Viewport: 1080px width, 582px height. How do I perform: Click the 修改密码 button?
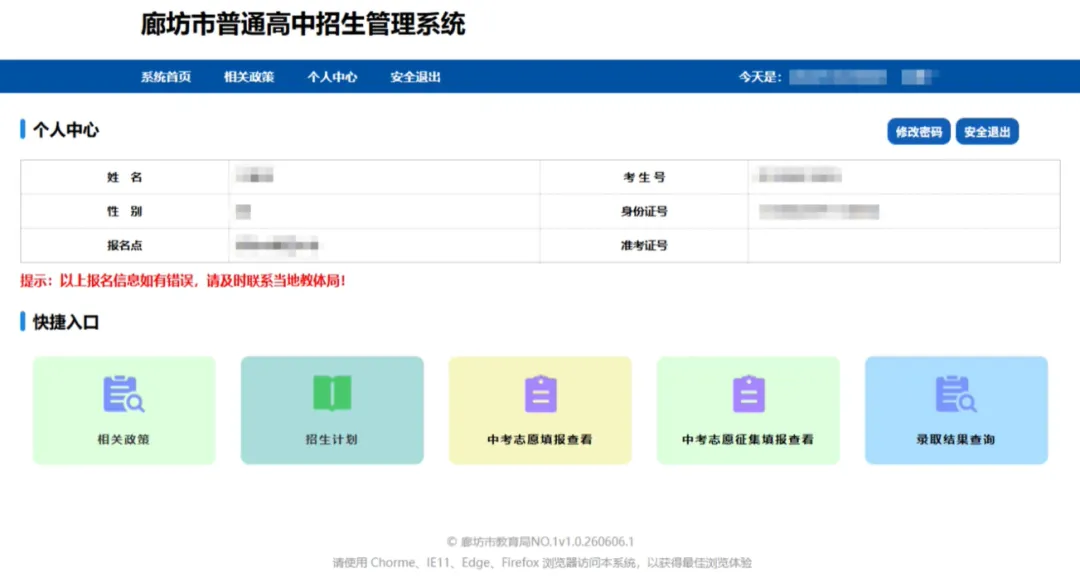click(x=919, y=132)
